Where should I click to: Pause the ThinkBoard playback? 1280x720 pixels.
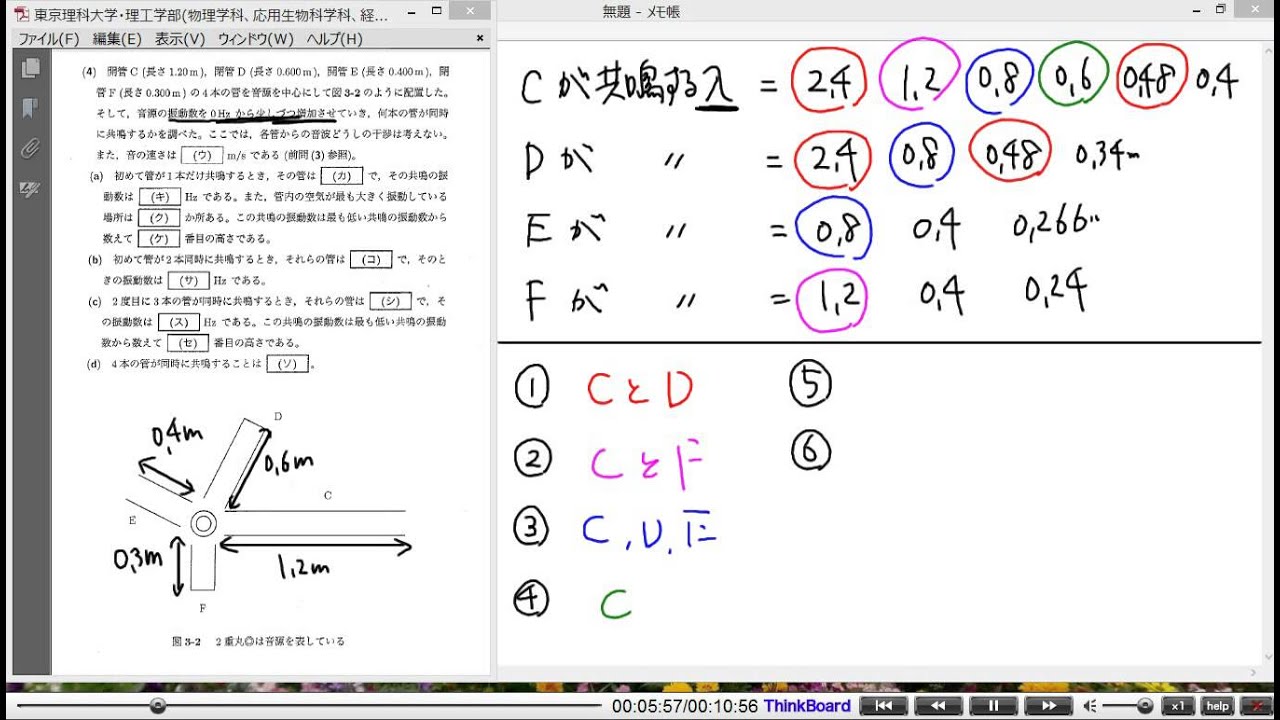(996, 705)
